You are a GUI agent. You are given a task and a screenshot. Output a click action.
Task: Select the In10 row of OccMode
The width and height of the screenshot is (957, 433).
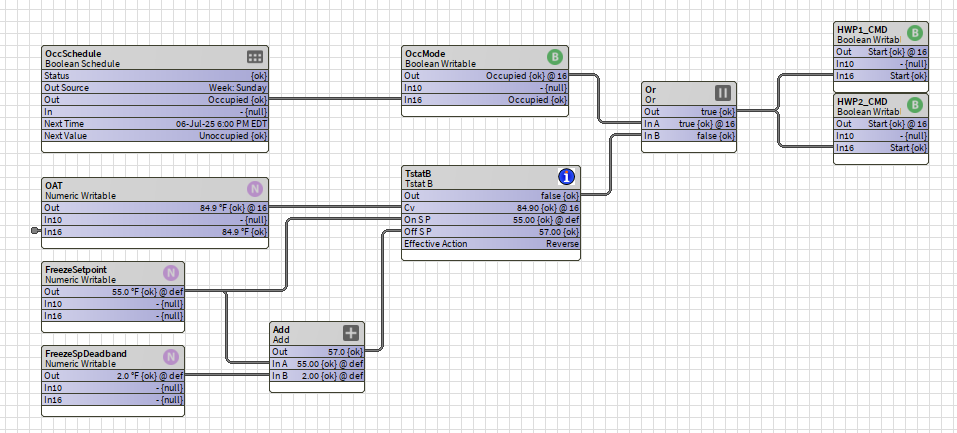point(485,88)
